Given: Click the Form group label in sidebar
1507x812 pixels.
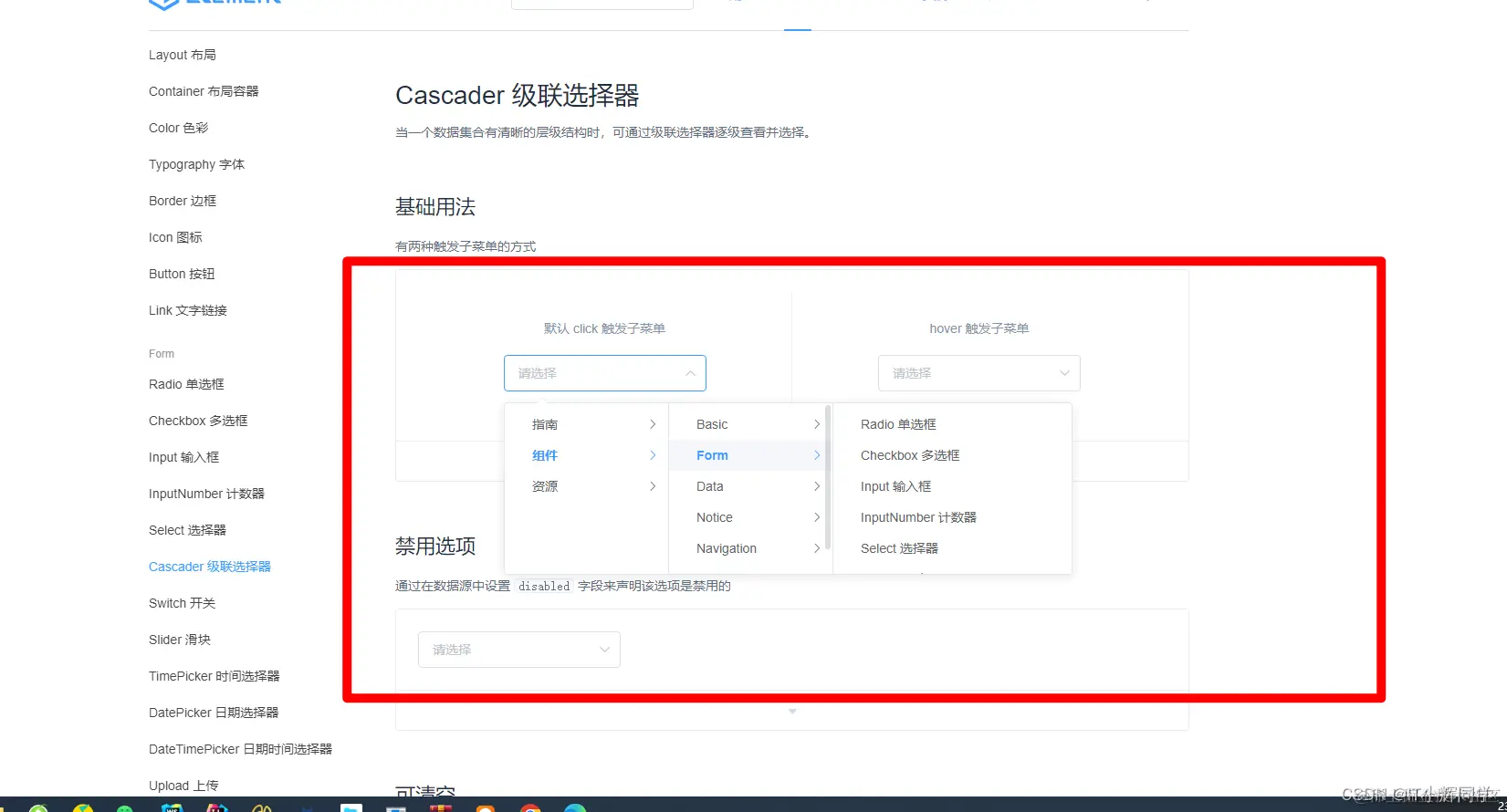Looking at the screenshot, I should (x=162, y=354).
